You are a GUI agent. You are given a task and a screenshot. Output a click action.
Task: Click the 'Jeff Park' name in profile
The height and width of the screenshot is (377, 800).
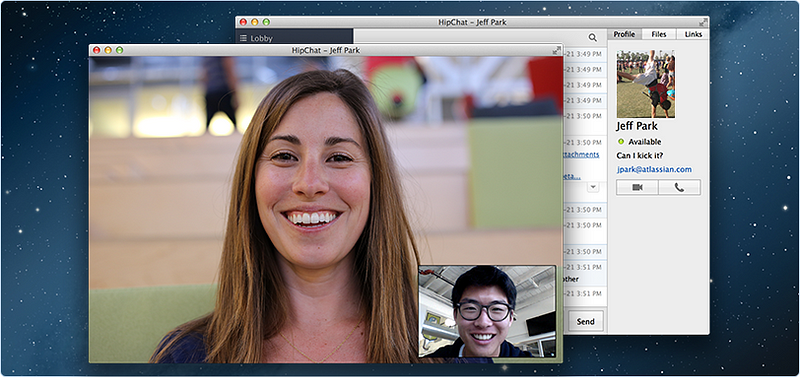tap(637, 126)
